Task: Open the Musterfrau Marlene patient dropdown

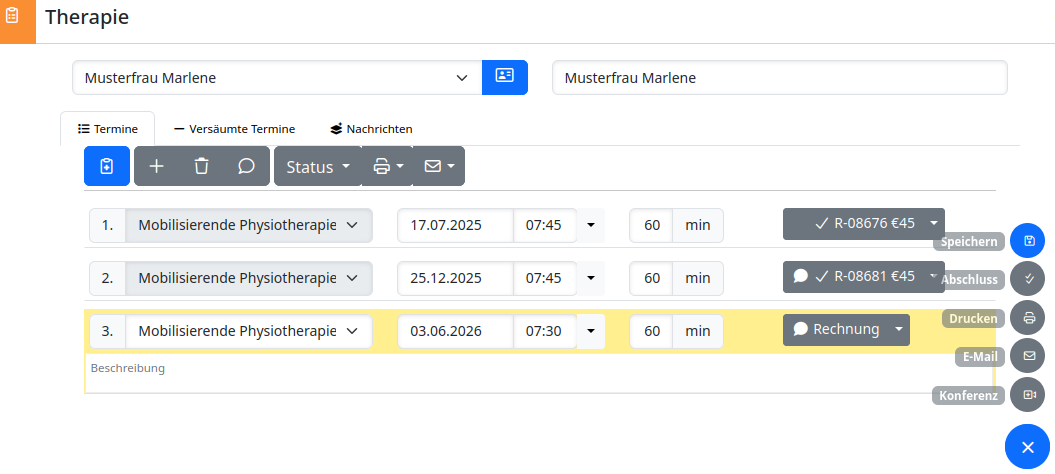Action: (277, 77)
